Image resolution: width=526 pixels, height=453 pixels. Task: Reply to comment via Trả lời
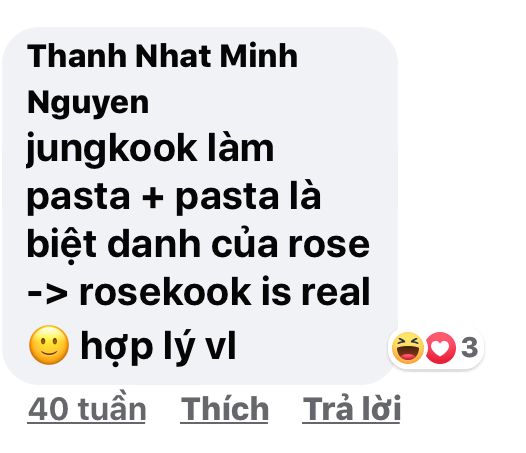tap(351, 409)
